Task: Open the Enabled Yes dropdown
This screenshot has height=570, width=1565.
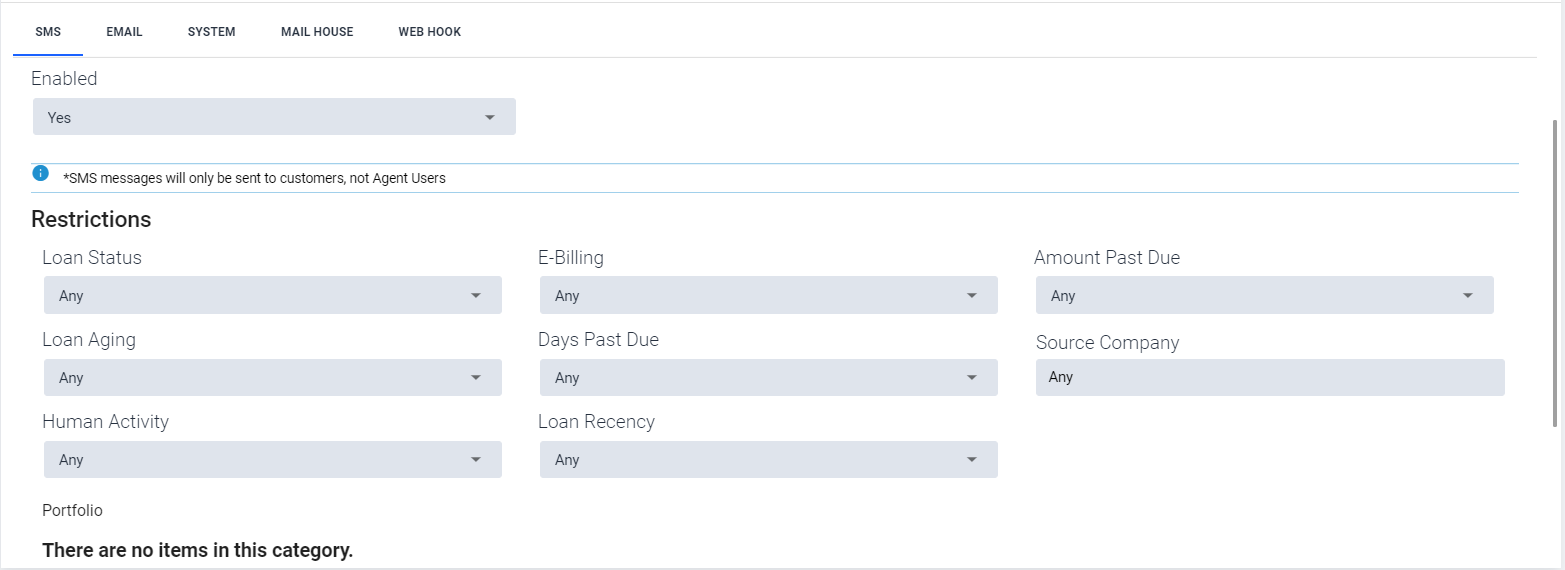Action: click(x=274, y=117)
